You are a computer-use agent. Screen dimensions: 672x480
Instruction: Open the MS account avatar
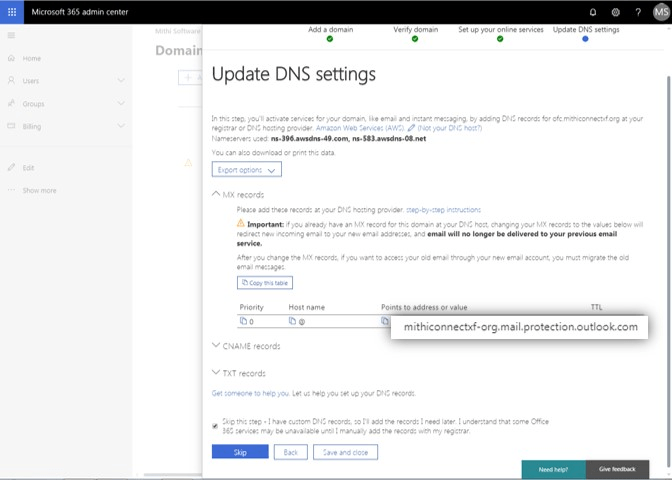tap(661, 12)
